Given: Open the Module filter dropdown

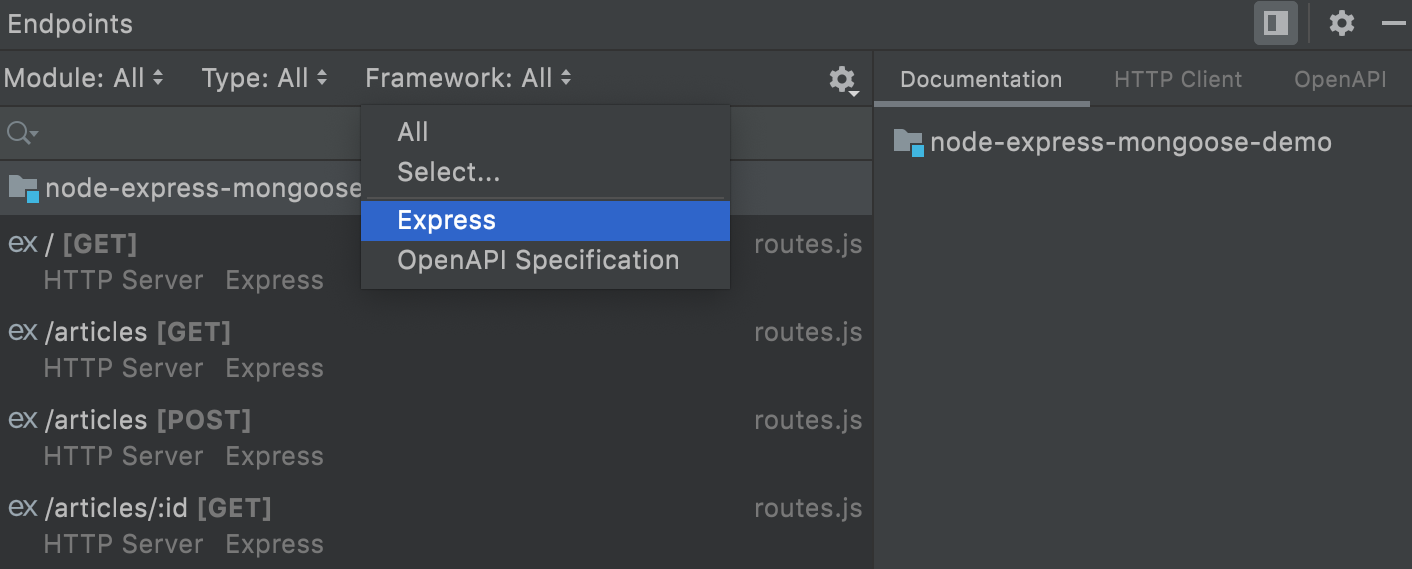Looking at the screenshot, I should pos(84,78).
